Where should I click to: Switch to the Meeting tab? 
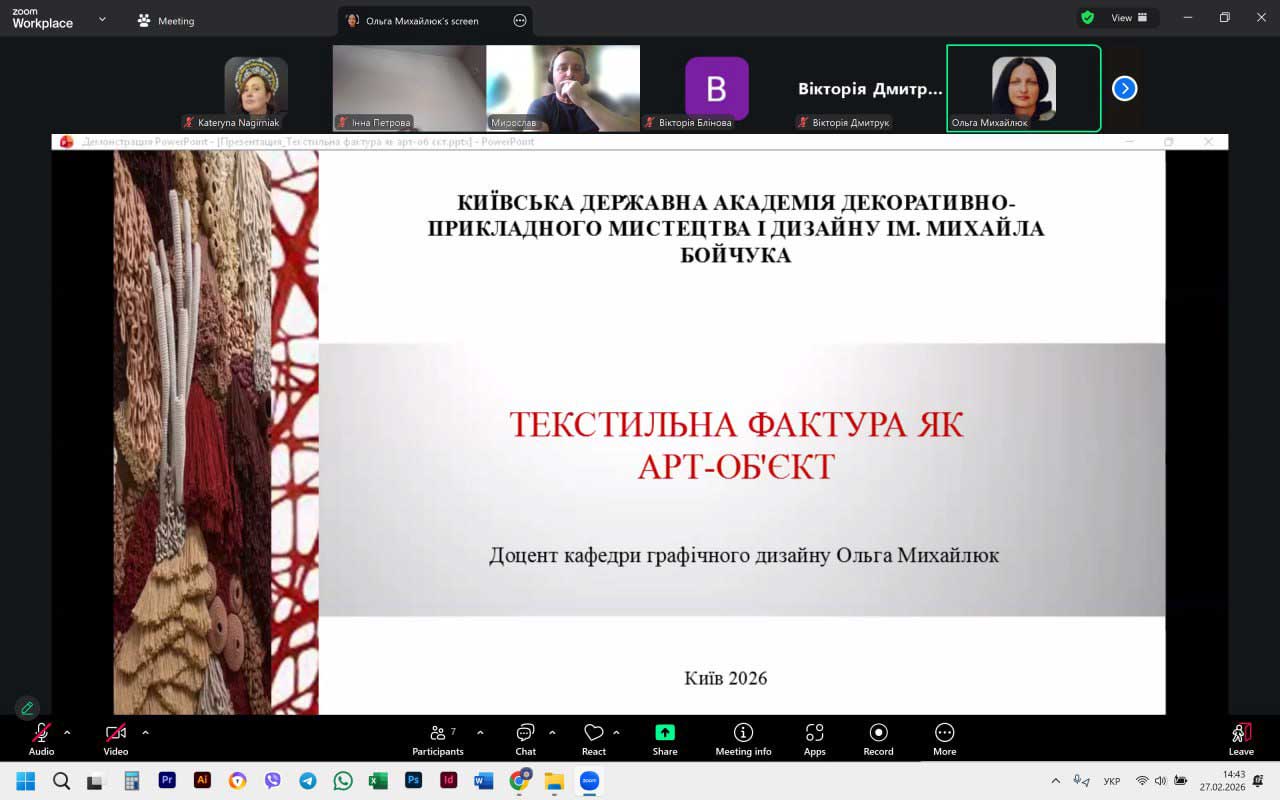click(x=166, y=21)
